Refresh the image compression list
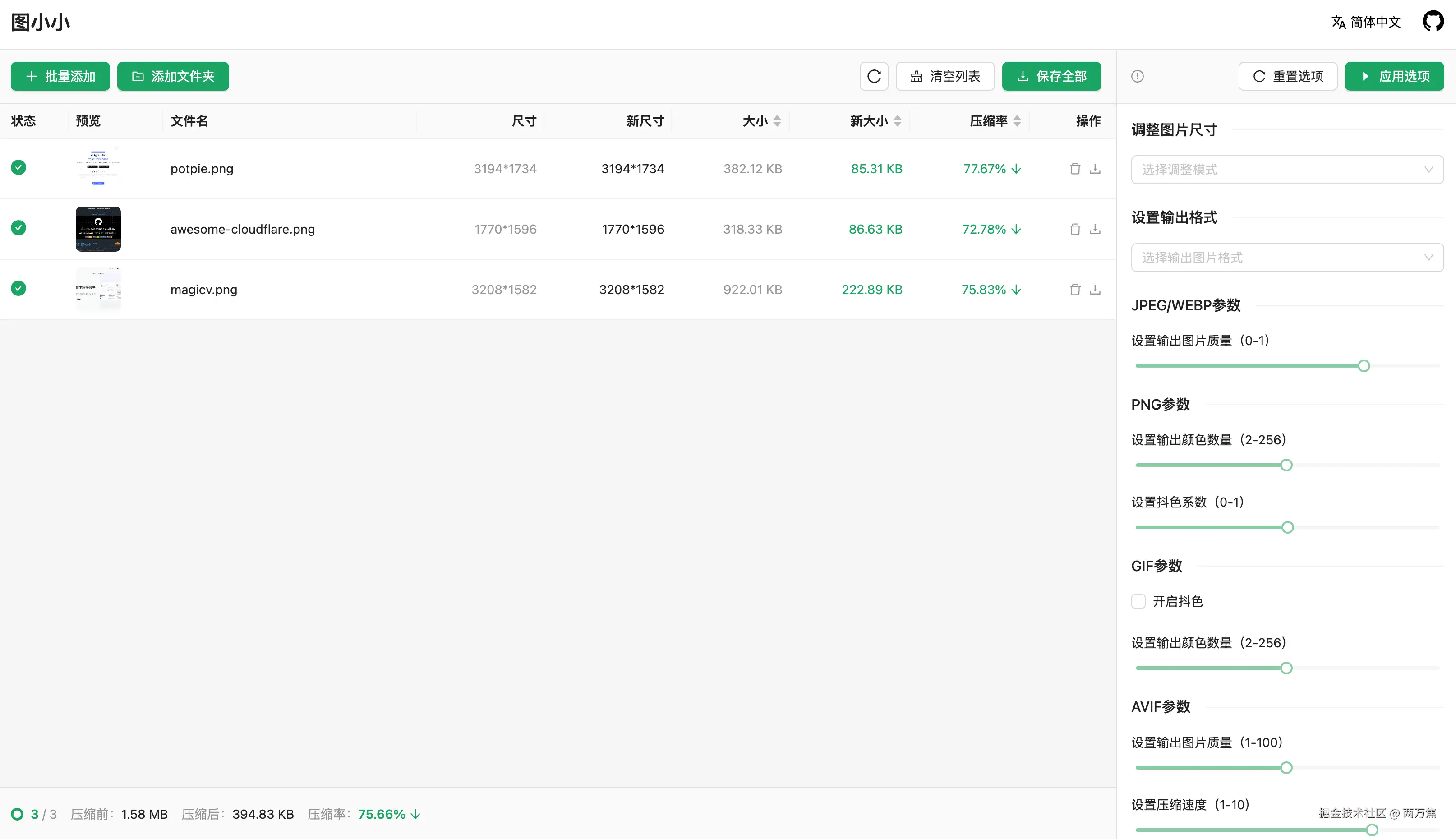This screenshot has height=839, width=1456. point(874,76)
